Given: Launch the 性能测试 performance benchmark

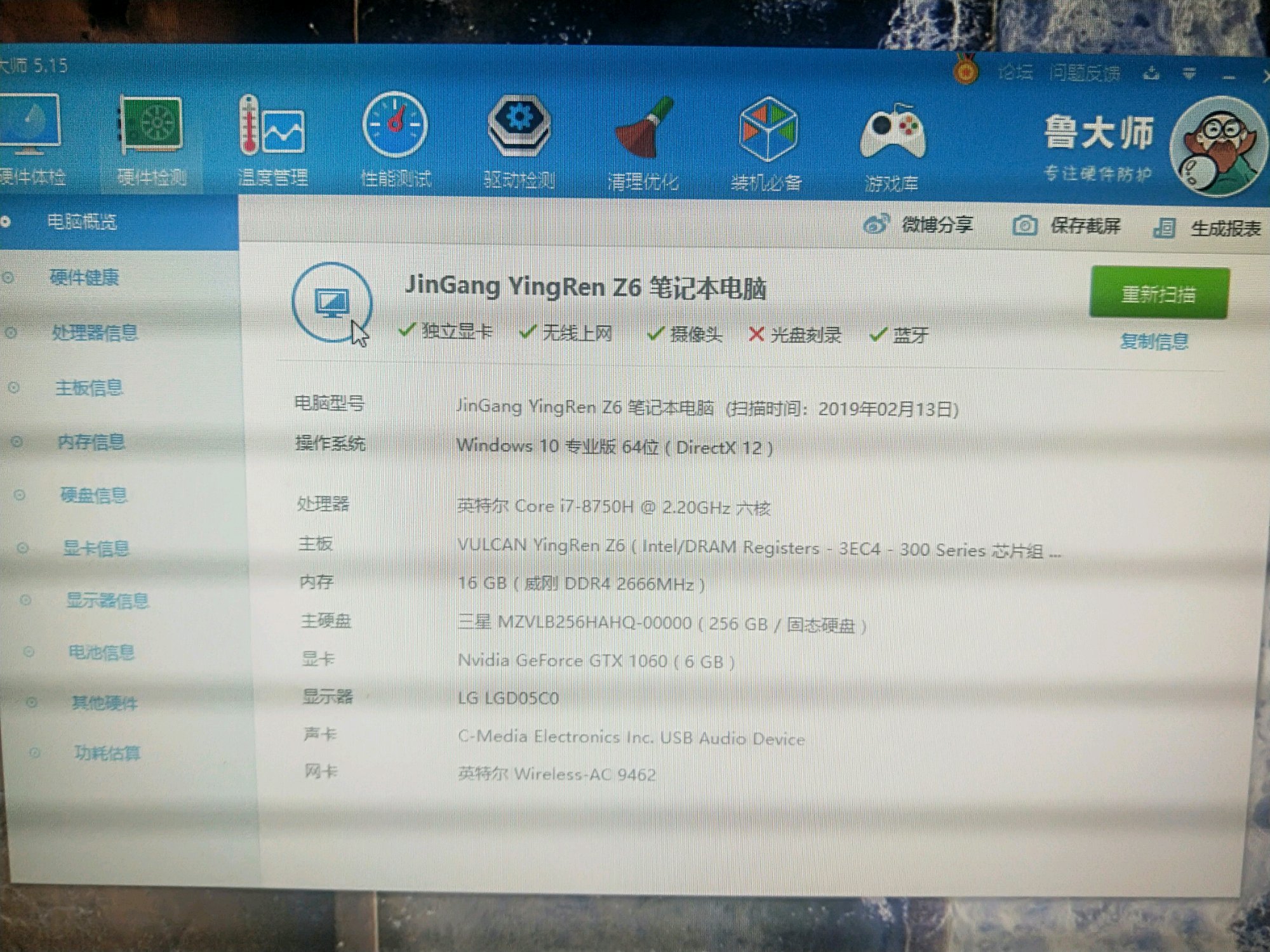Looking at the screenshot, I should (x=395, y=141).
